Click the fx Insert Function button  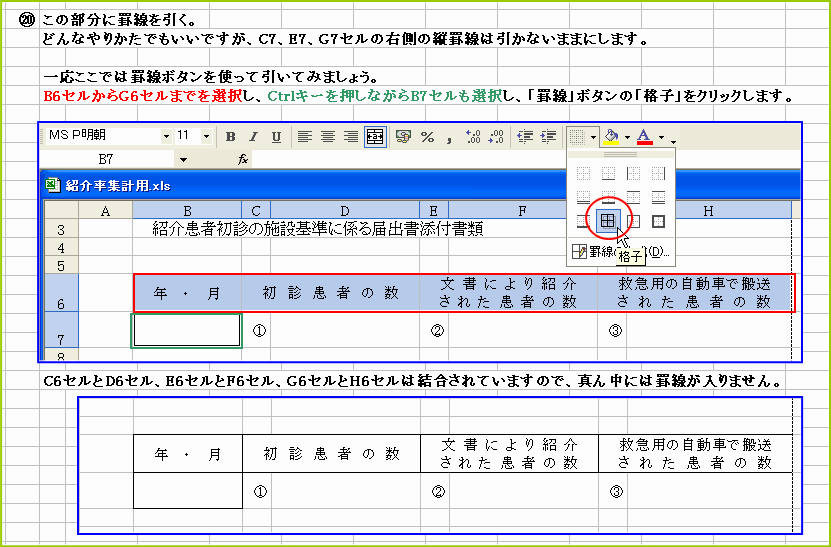tap(243, 159)
